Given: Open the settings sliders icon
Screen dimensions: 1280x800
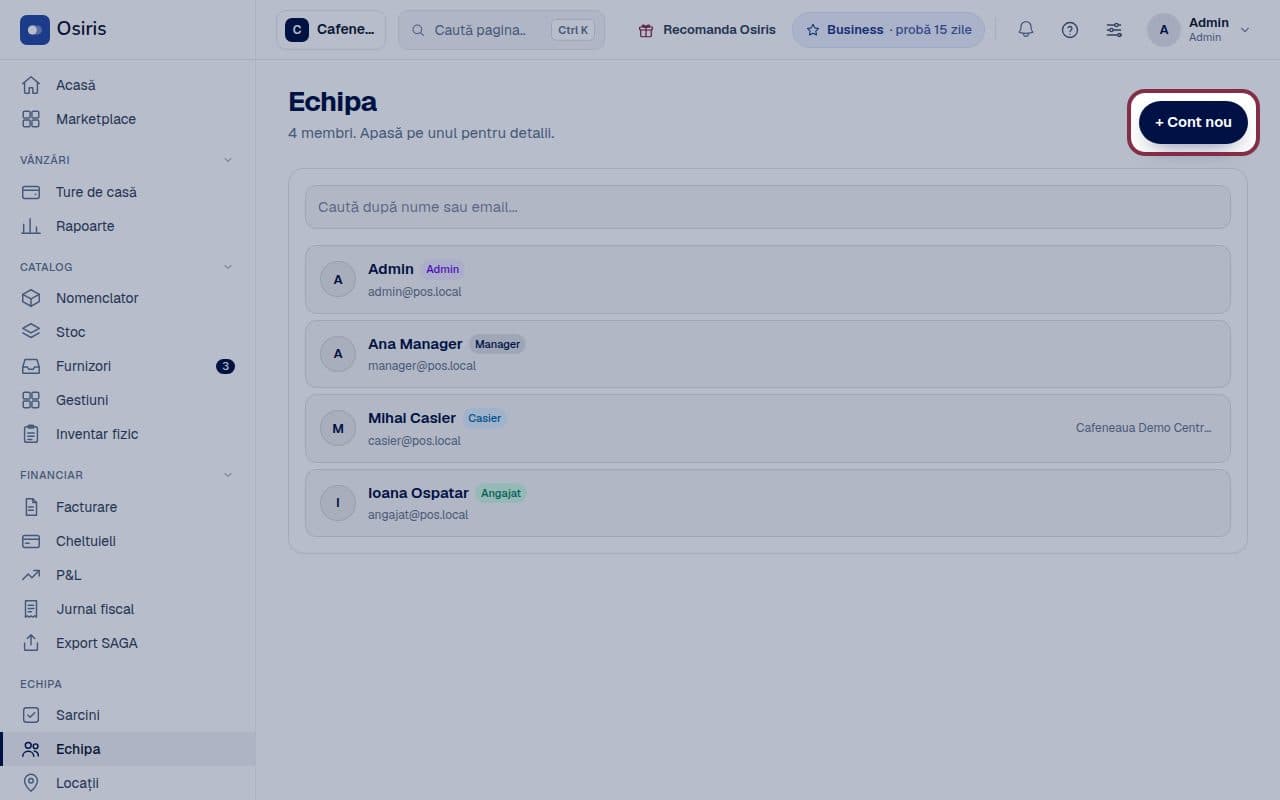Looking at the screenshot, I should 1114,30.
